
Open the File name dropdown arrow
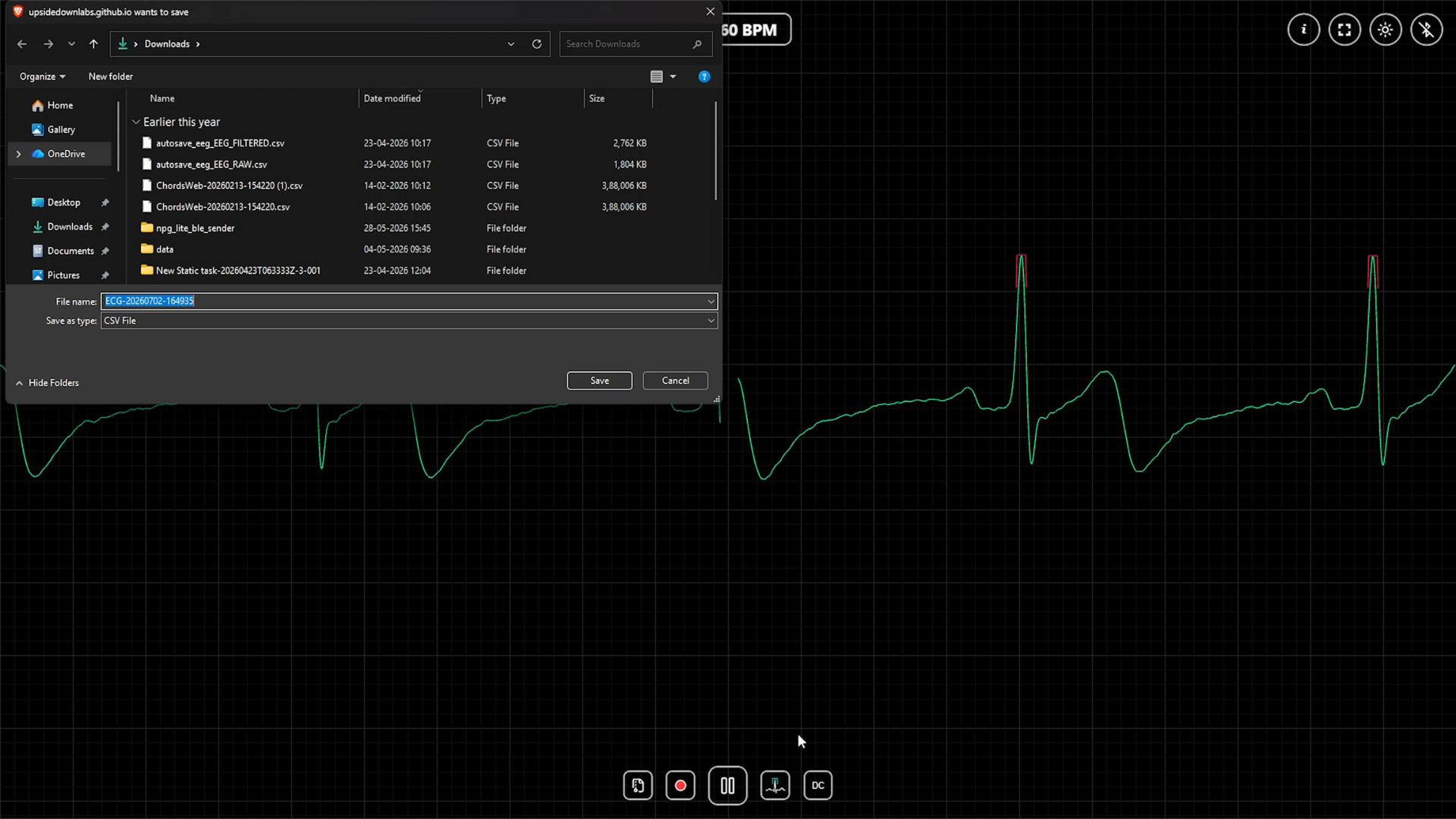(711, 301)
